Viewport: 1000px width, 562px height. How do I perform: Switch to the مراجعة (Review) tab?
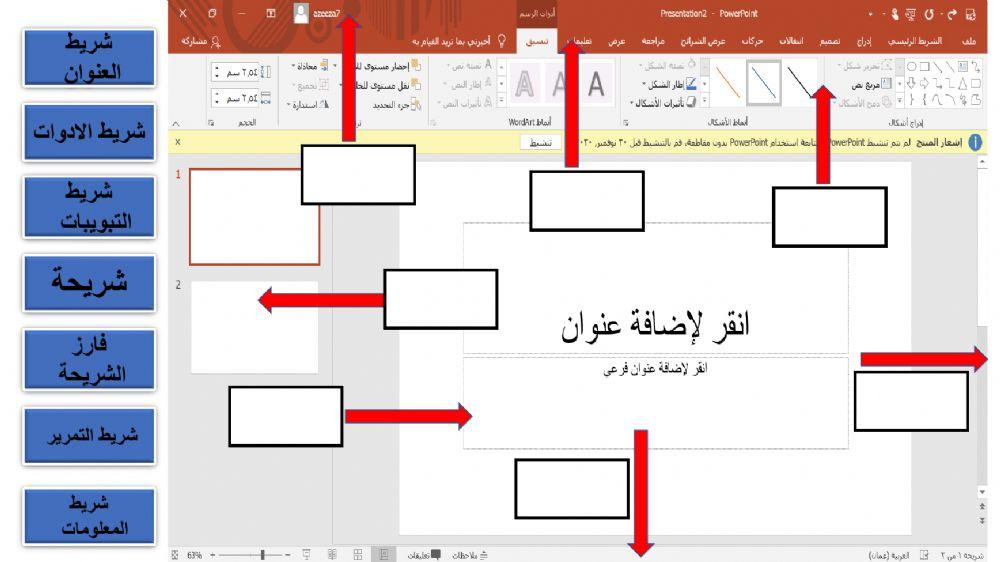click(x=653, y=41)
